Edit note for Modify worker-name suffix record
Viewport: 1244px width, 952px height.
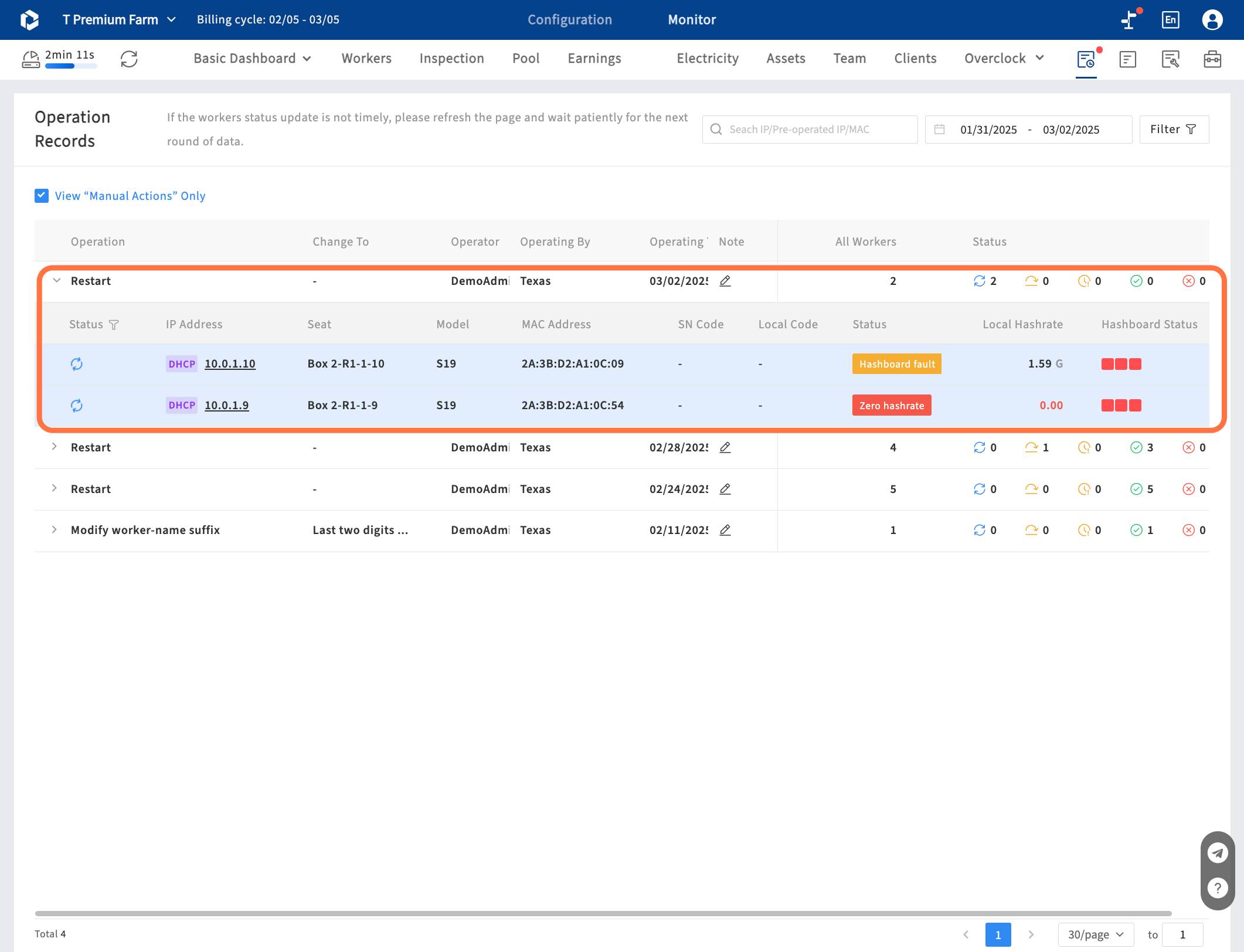725,530
